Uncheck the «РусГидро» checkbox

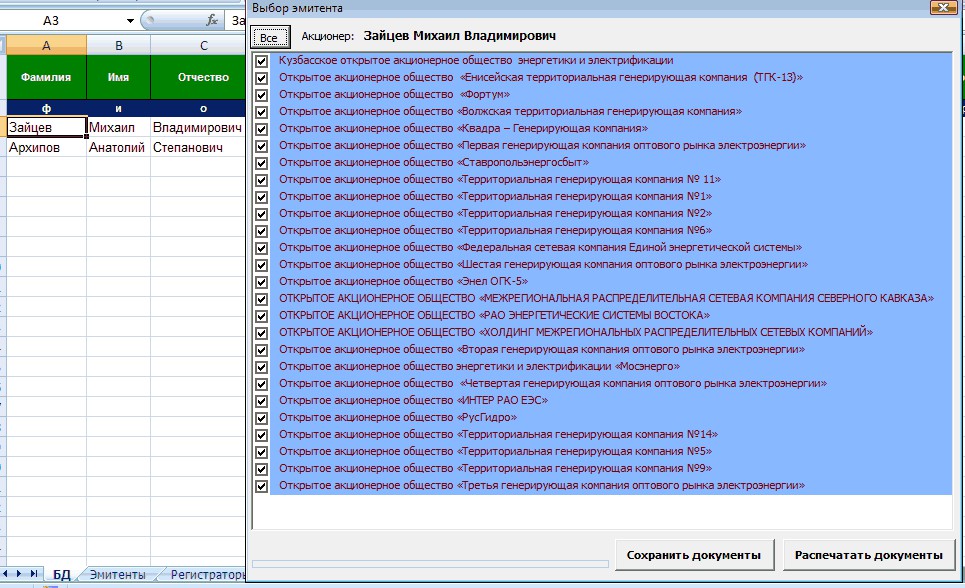point(262,418)
